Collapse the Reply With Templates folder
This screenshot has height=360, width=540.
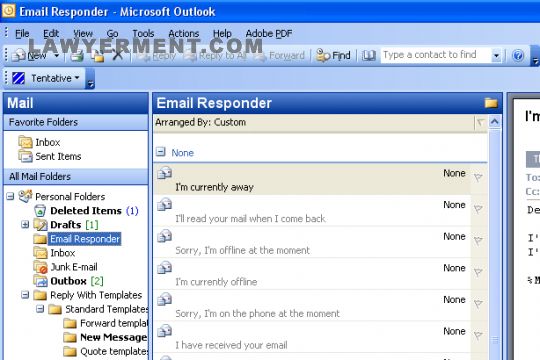[x=25, y=295]
